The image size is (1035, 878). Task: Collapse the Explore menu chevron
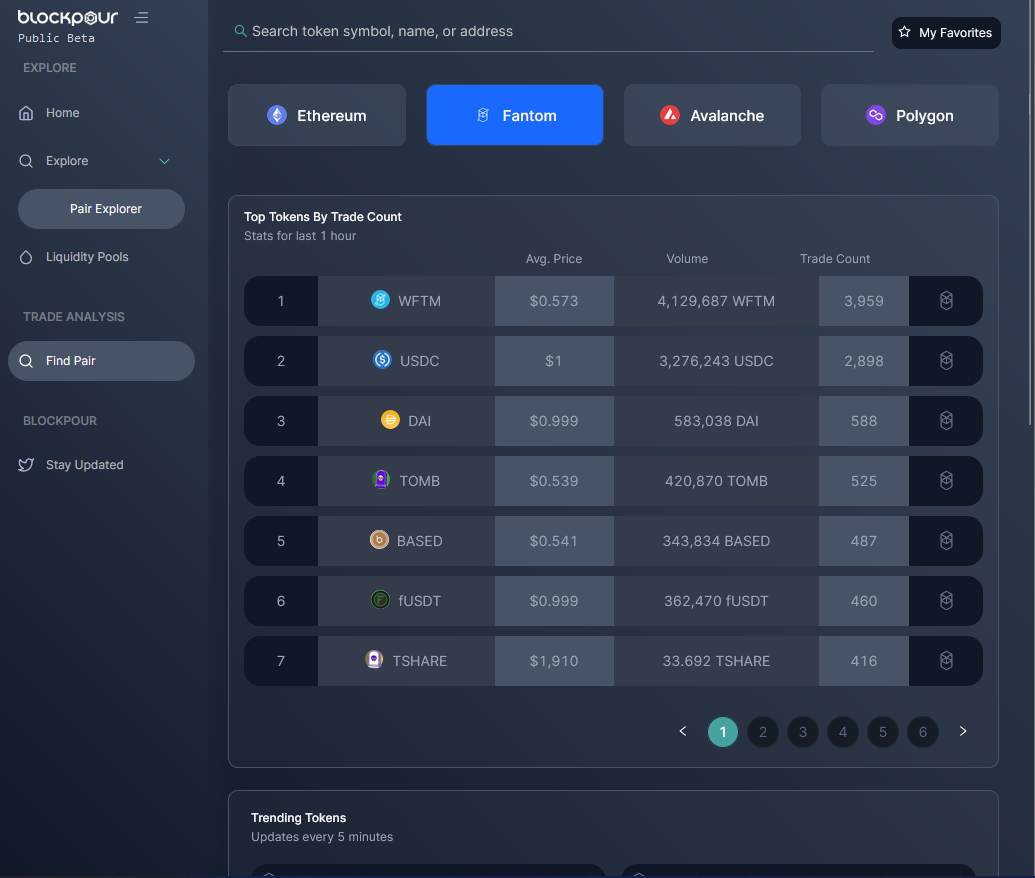click(164, 161)
